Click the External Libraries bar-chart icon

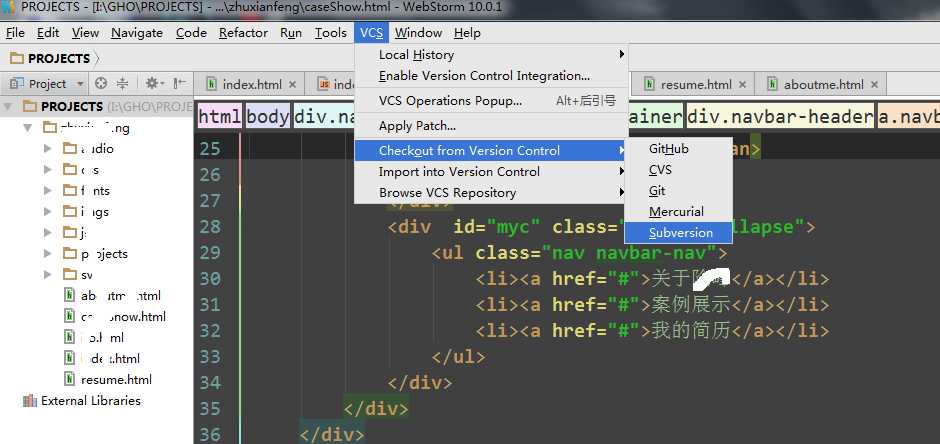(x=30, y=401)
